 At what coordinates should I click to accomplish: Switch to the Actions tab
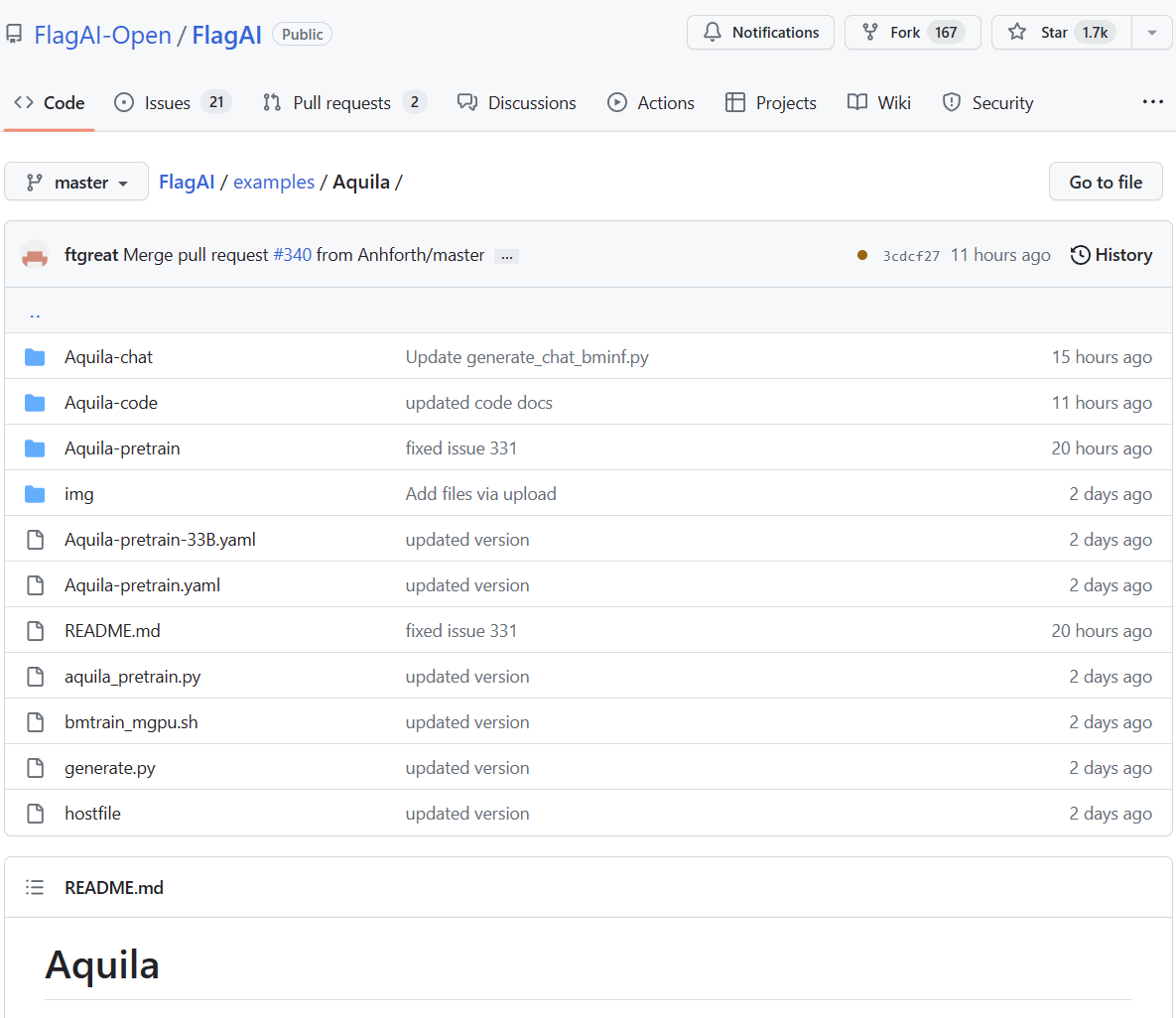pos(650,102)
